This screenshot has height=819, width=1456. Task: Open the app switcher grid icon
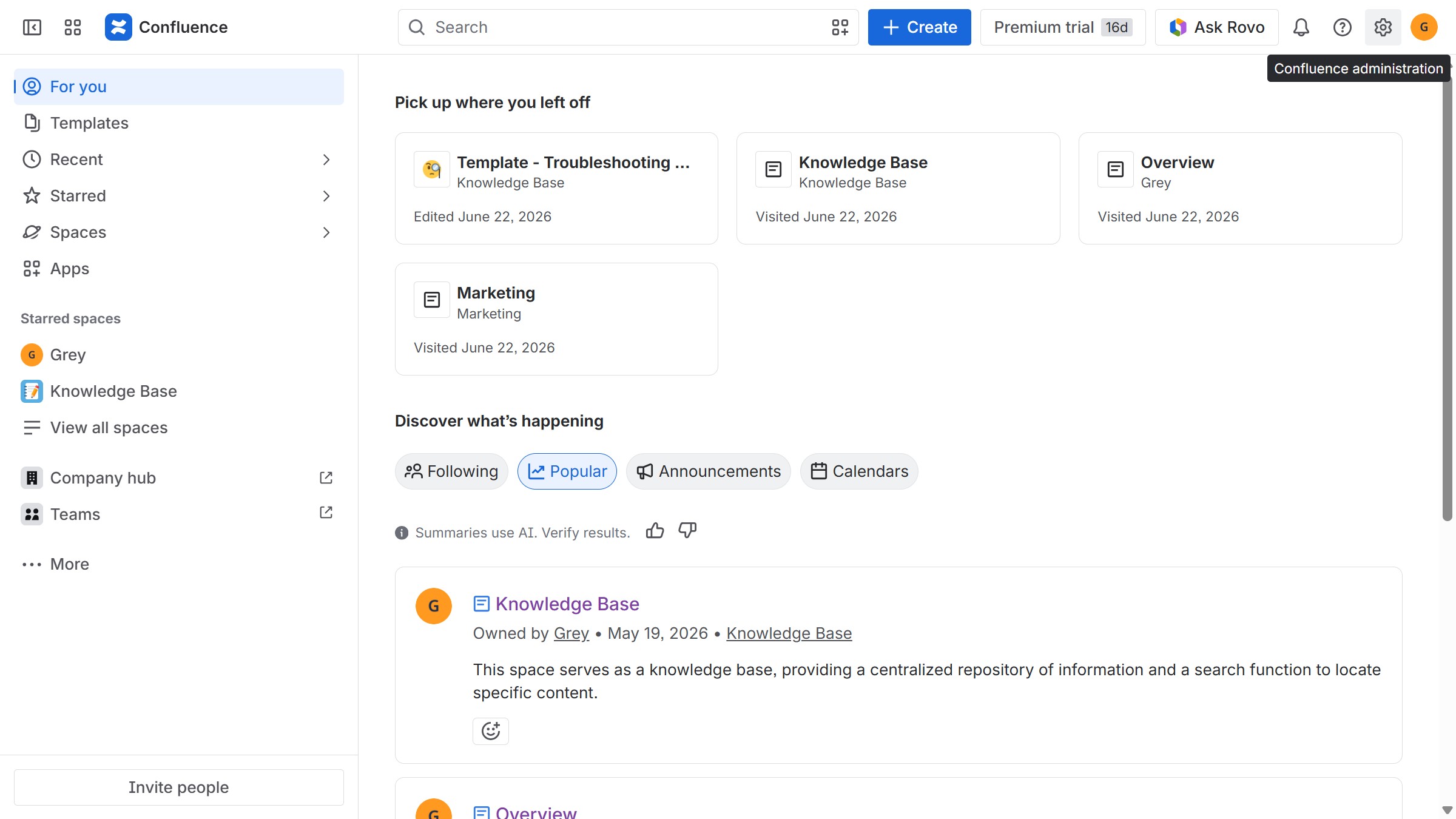tap(73, 27)
